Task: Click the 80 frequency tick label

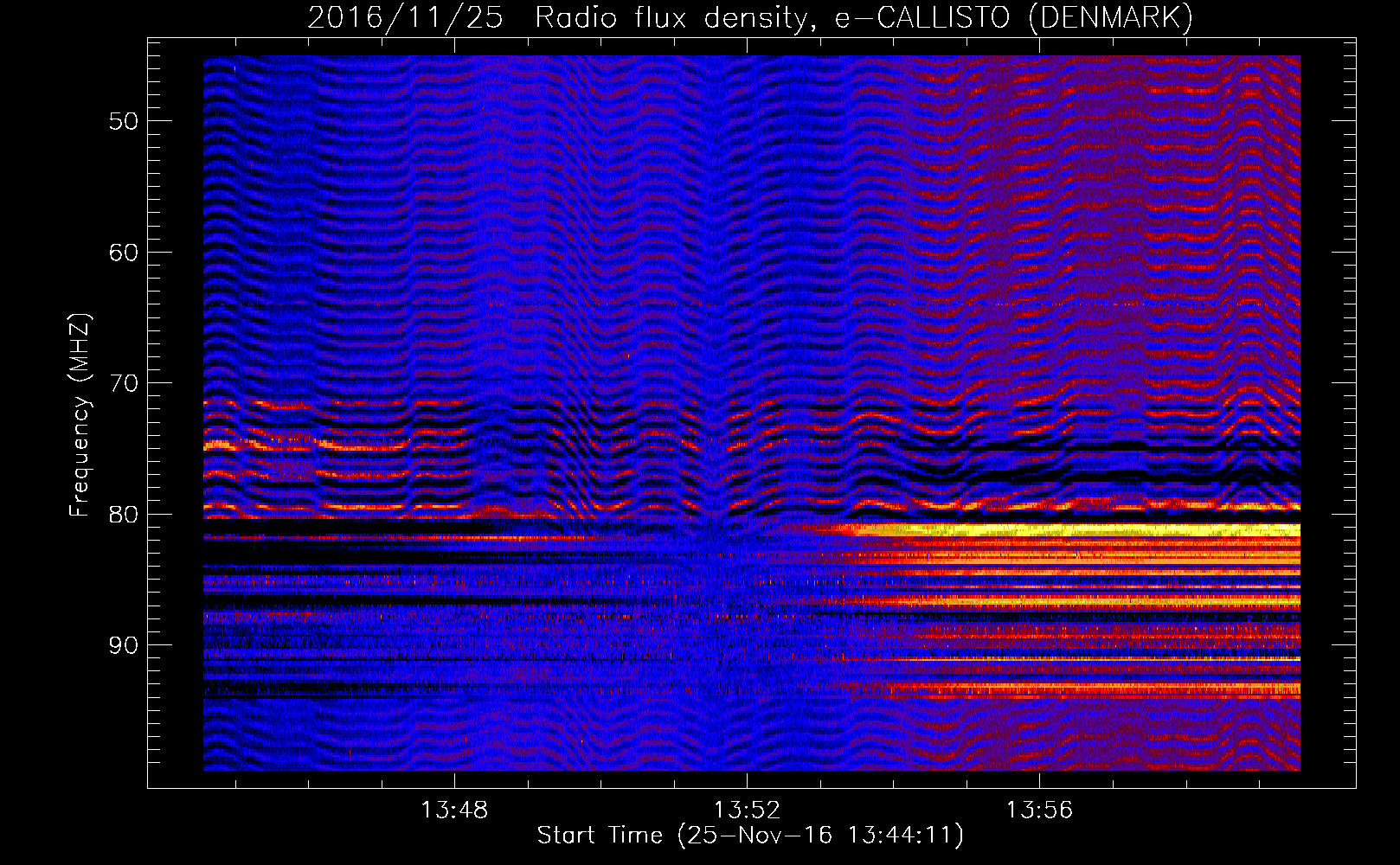Action: (124, 515)
